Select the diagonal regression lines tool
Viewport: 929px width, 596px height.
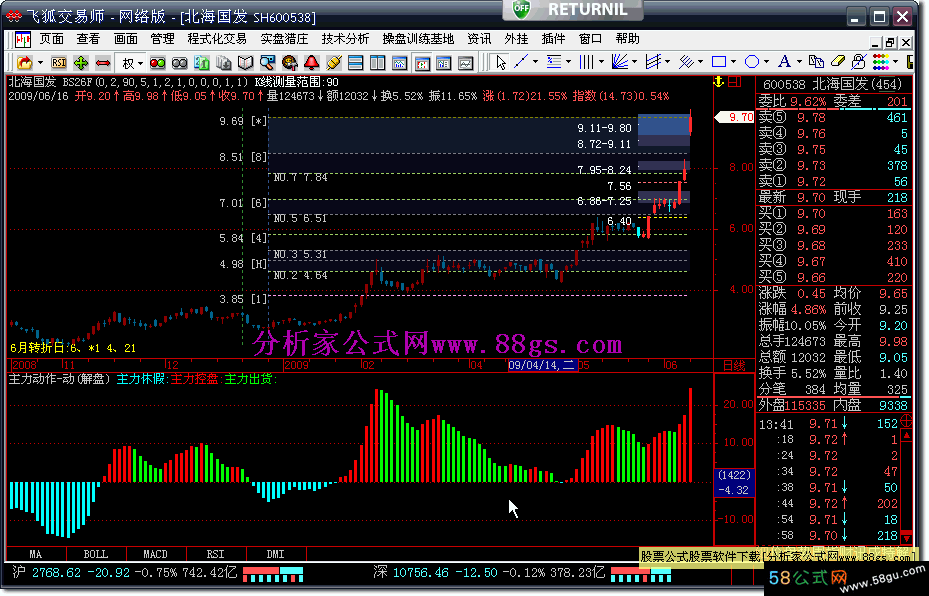pos(686,62)
